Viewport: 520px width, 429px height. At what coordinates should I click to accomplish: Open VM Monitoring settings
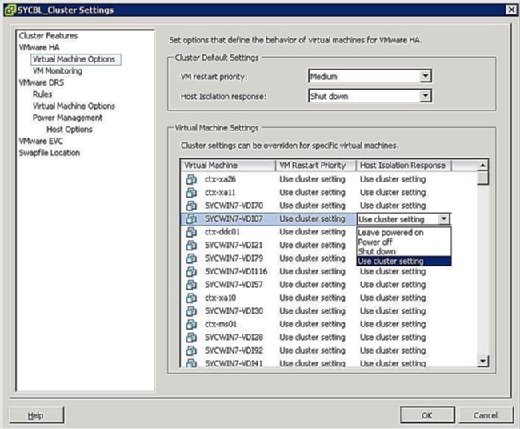pyautogui.click(x=57, y=71)
